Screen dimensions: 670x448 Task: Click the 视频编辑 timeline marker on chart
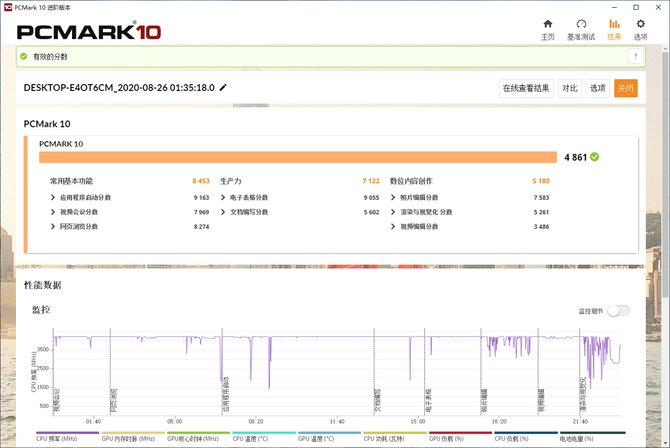(541, 401)
